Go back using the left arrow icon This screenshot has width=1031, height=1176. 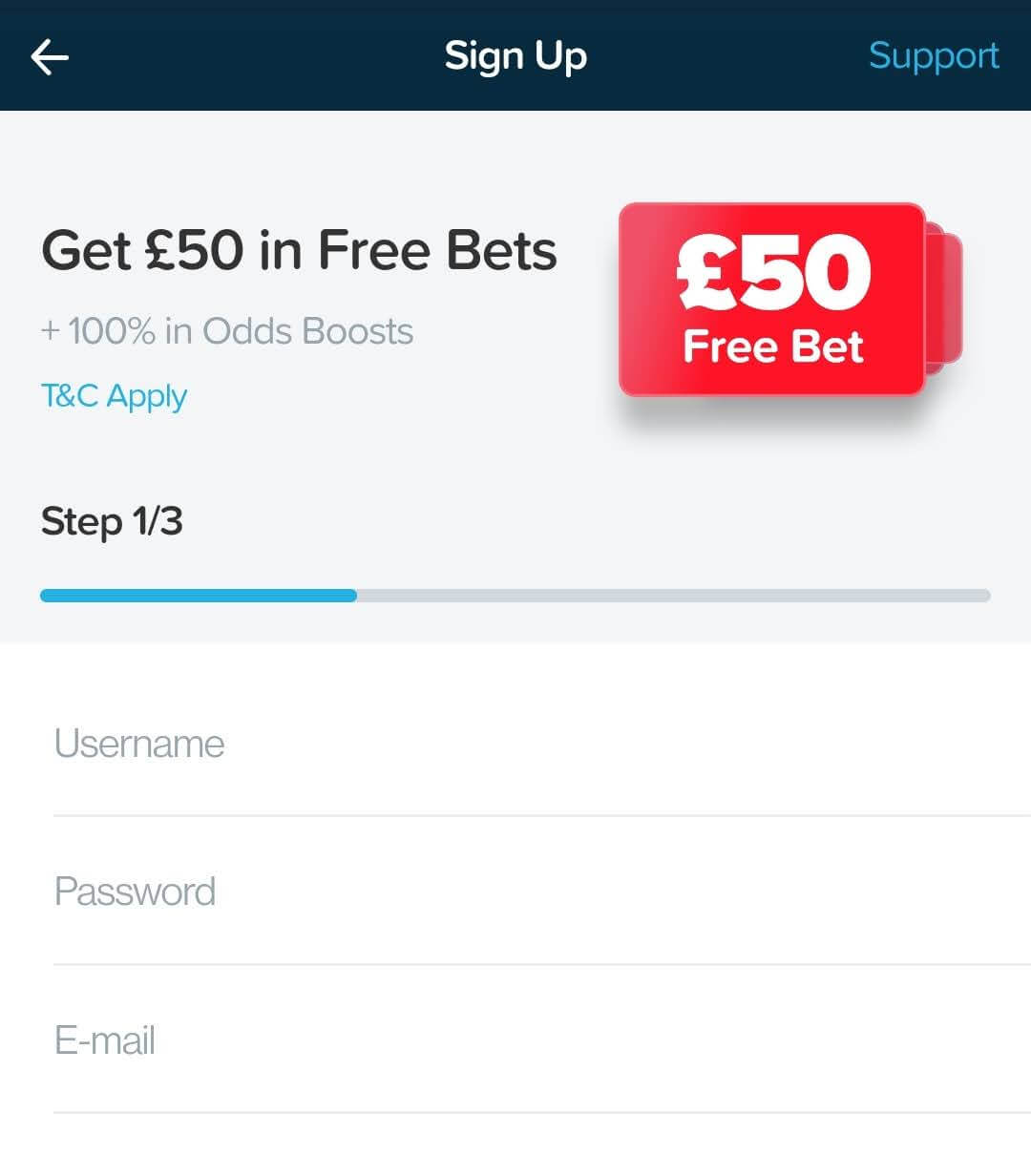(x=50, y=56)
